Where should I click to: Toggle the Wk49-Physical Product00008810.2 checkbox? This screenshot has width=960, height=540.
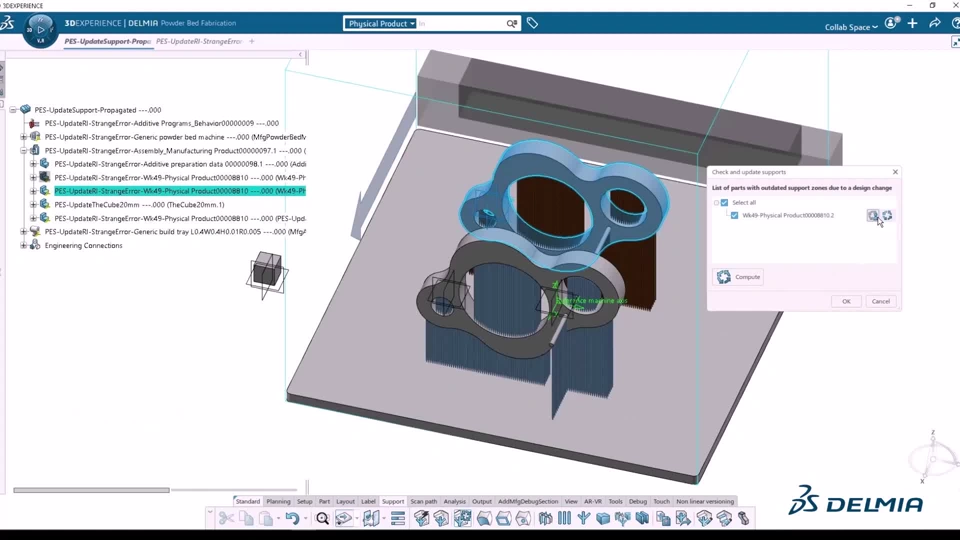pos(734,216)
